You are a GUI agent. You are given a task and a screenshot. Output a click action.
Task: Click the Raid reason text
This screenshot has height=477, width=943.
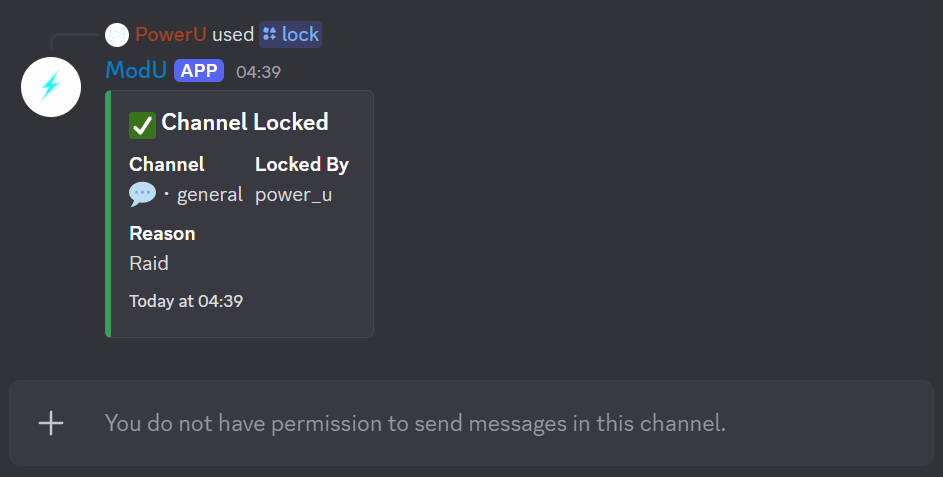[149, 263]
